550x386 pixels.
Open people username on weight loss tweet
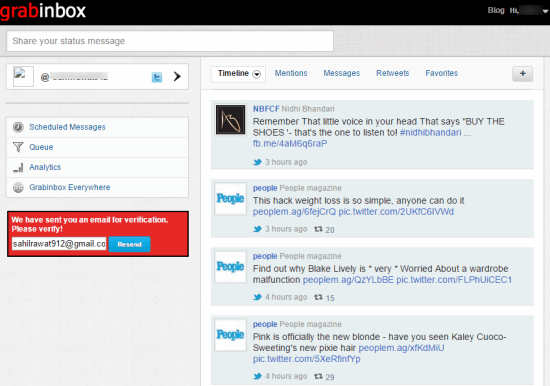(265, 188)
